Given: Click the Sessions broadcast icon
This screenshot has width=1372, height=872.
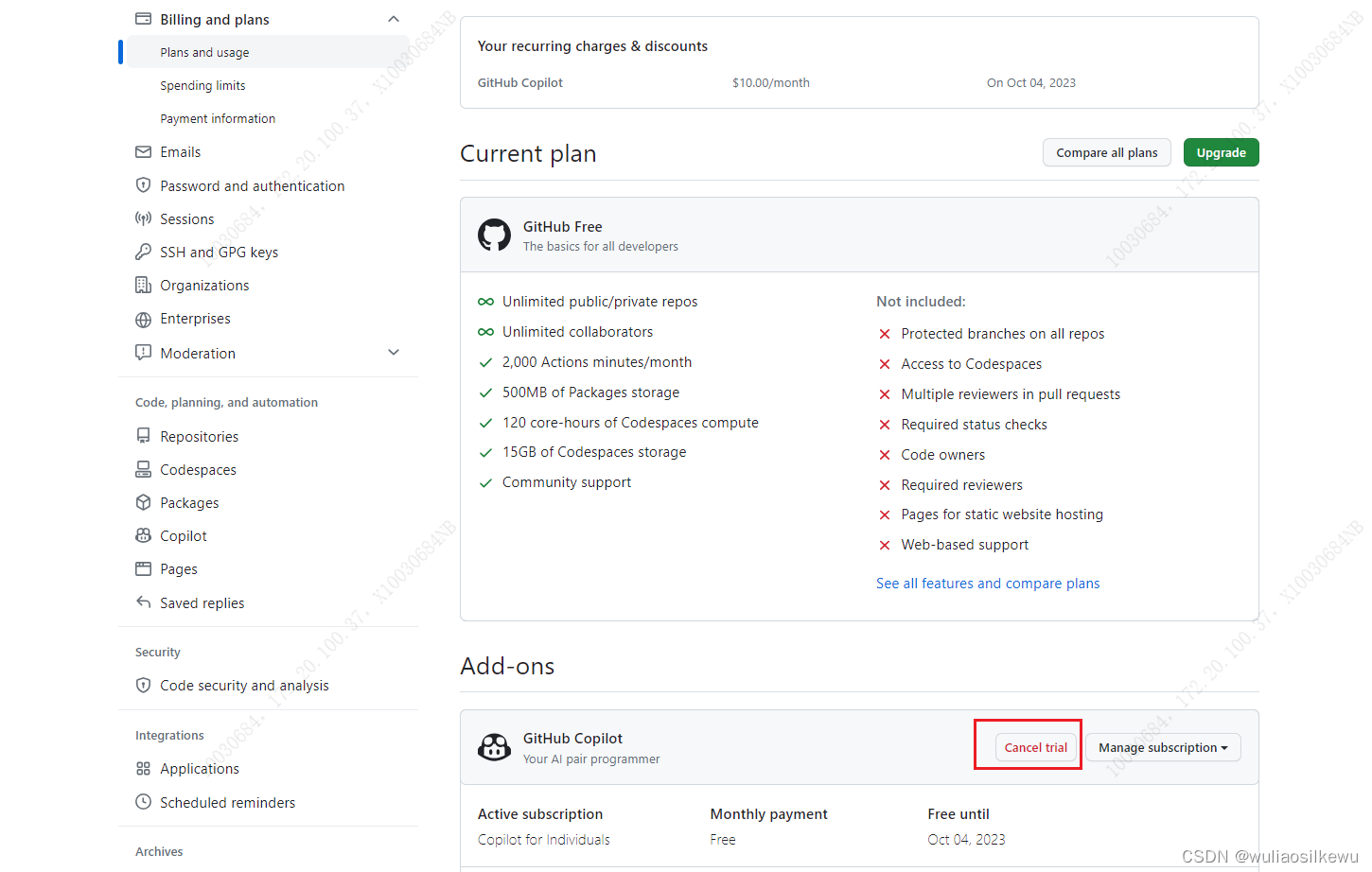Looking at the screenshot, I should [x=143, y=218].
